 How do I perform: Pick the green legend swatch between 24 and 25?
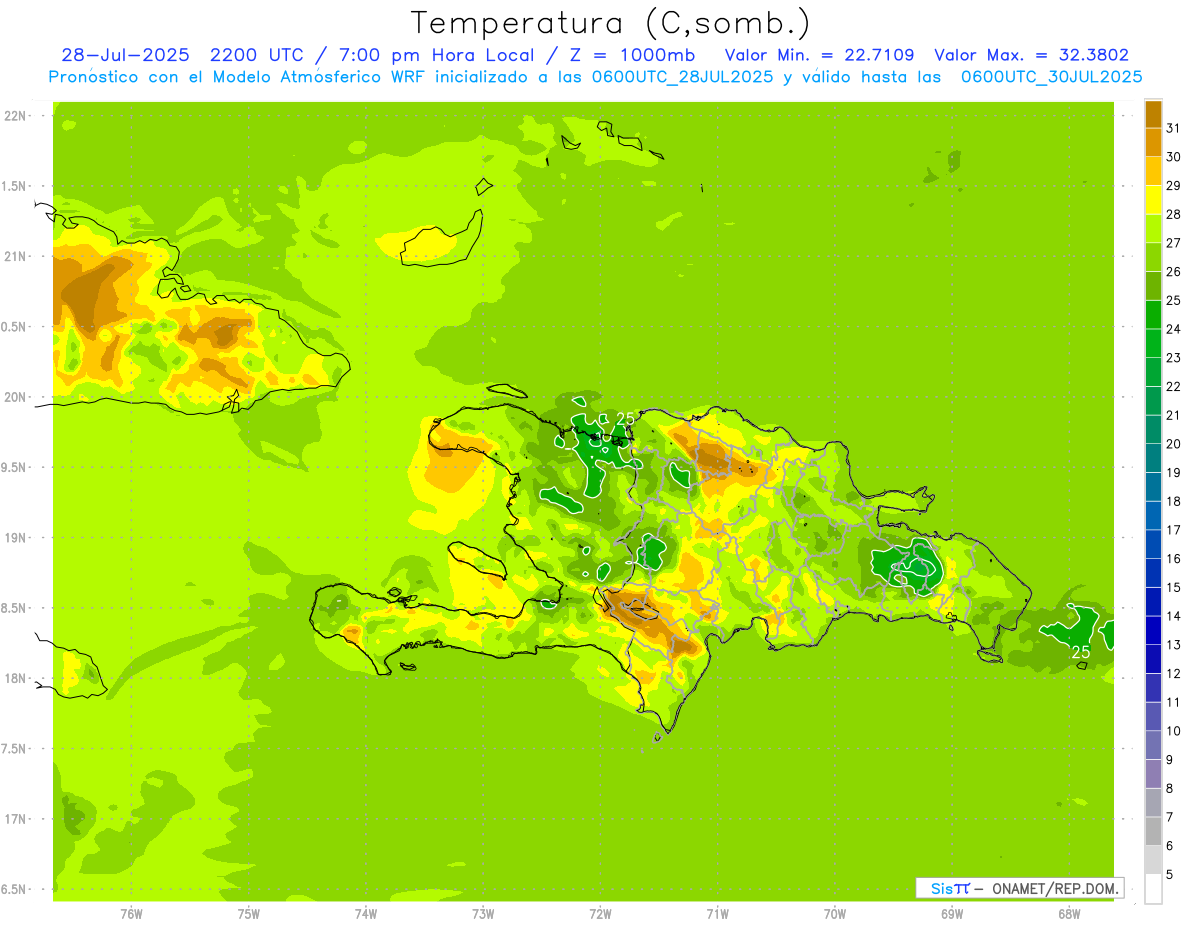click(1153, 315)
